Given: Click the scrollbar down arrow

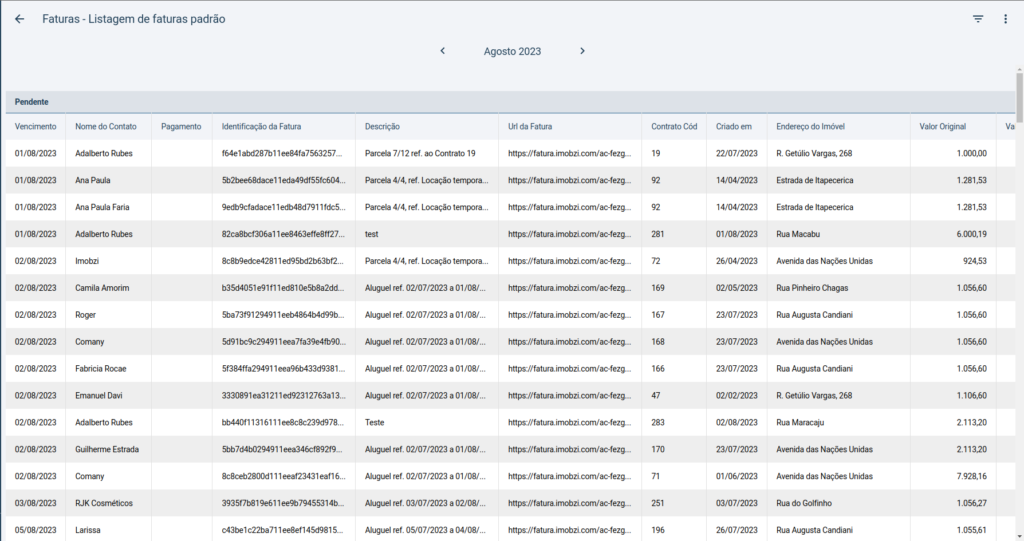Looking at the screenshot, I should (x=1019, y=536).
